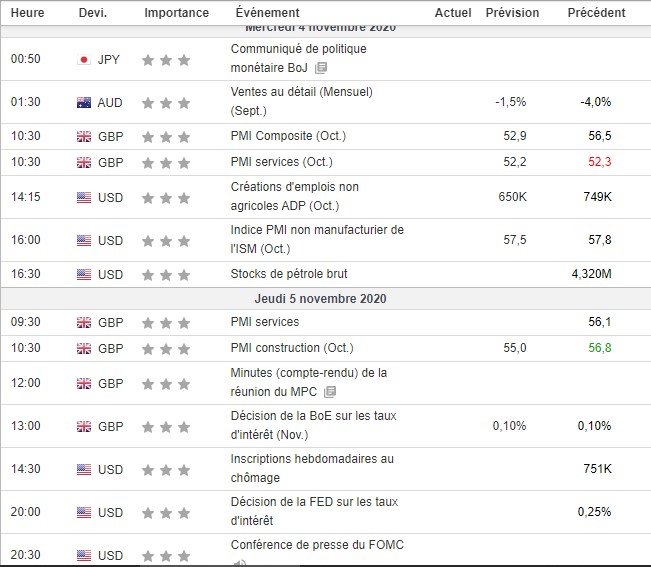Click the US flag on FOMC press conference row

pyautogui.click(x=84, y=555)
